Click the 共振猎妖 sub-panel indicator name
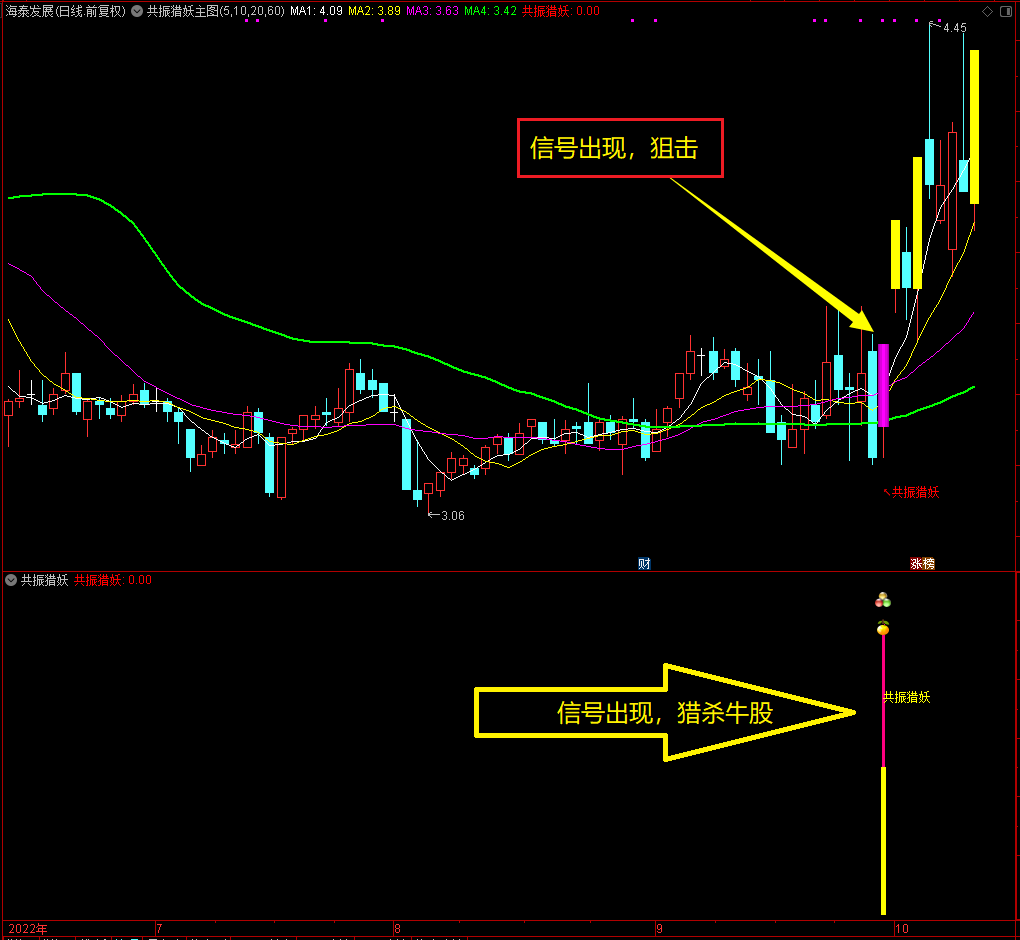This screenshot has width=1020, height=940. coord(44,580)
